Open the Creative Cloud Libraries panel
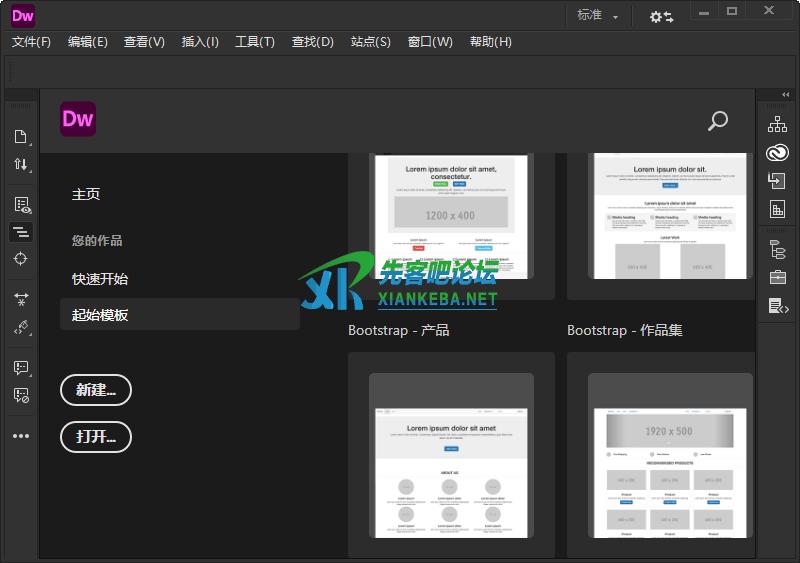 (777, 153)
